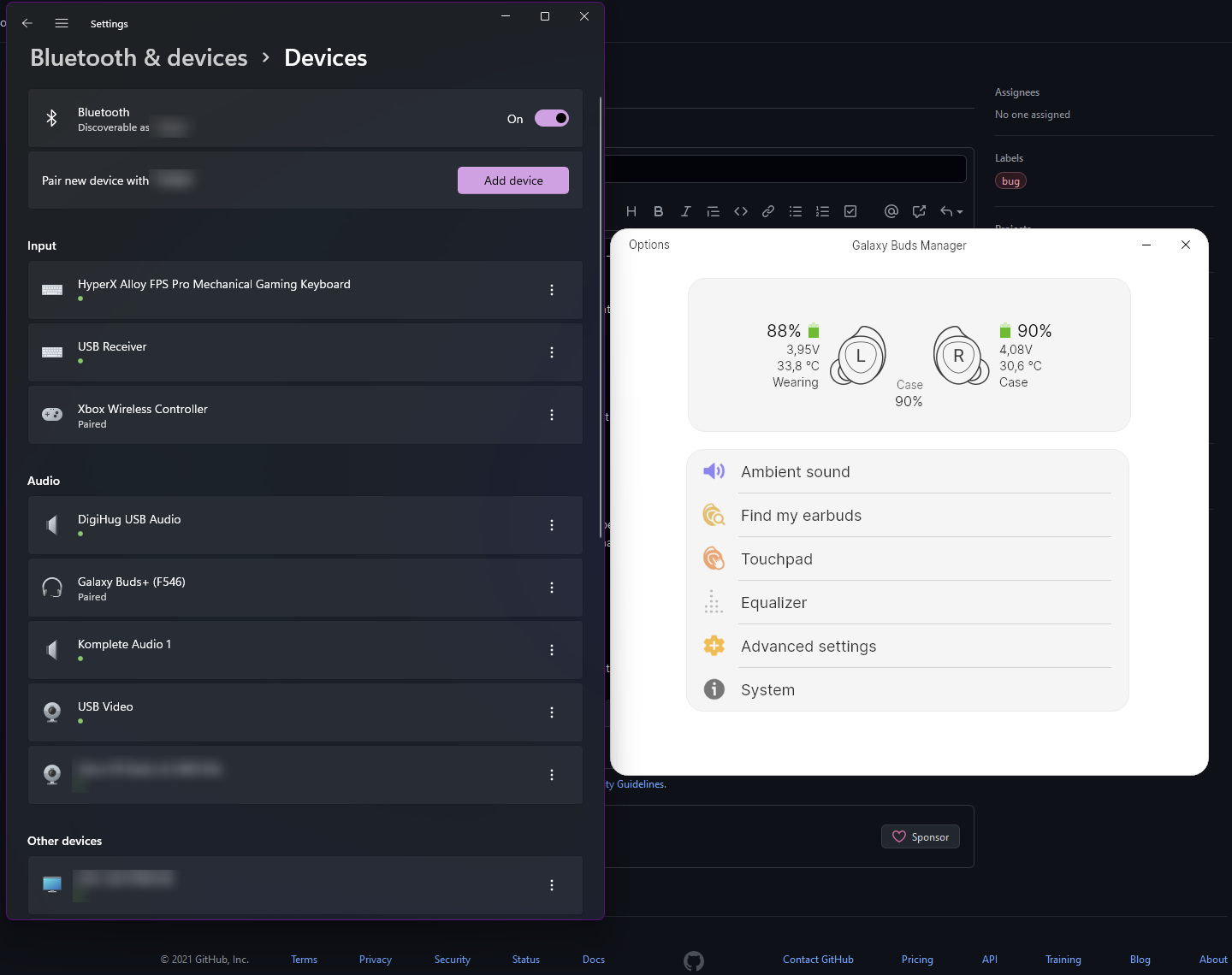Insert code in GitHub editor toolbar
Viewport: 1232px width, 975px height.
(x=741, y=211)
